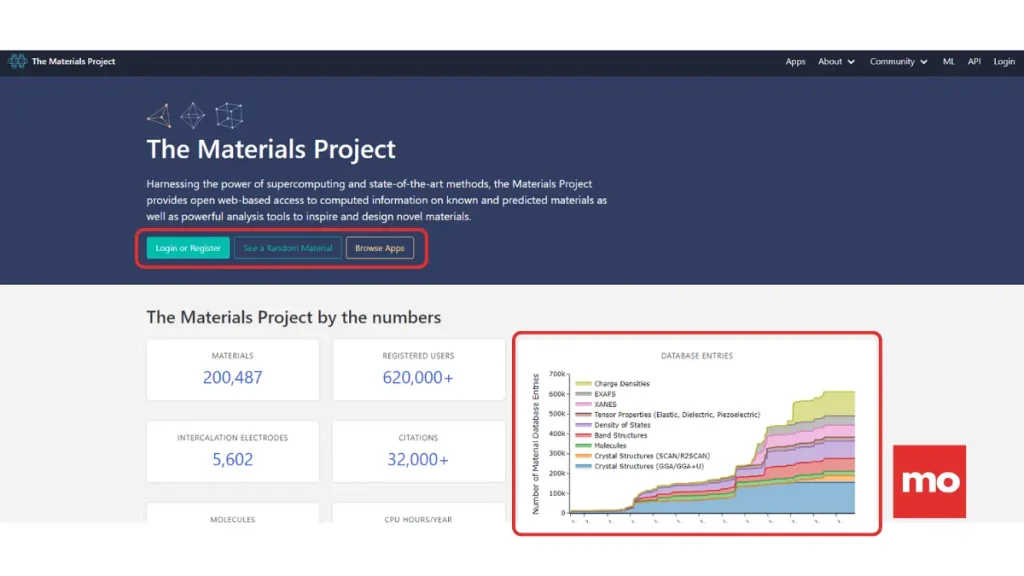The image size is (1024, 576).
Task: Click See a Random Material button
Action: coord(288,248)
